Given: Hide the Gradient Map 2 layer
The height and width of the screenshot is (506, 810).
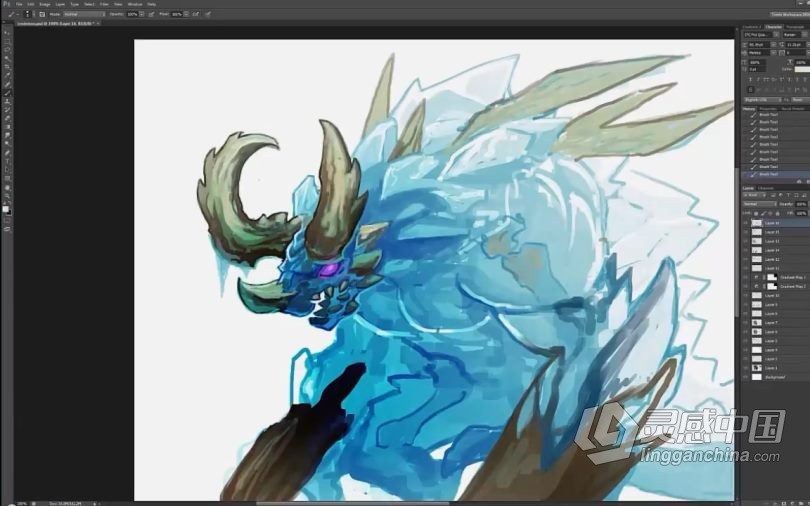Looking at the screenshot, I should pyautogui.click(x=745, y=286).
